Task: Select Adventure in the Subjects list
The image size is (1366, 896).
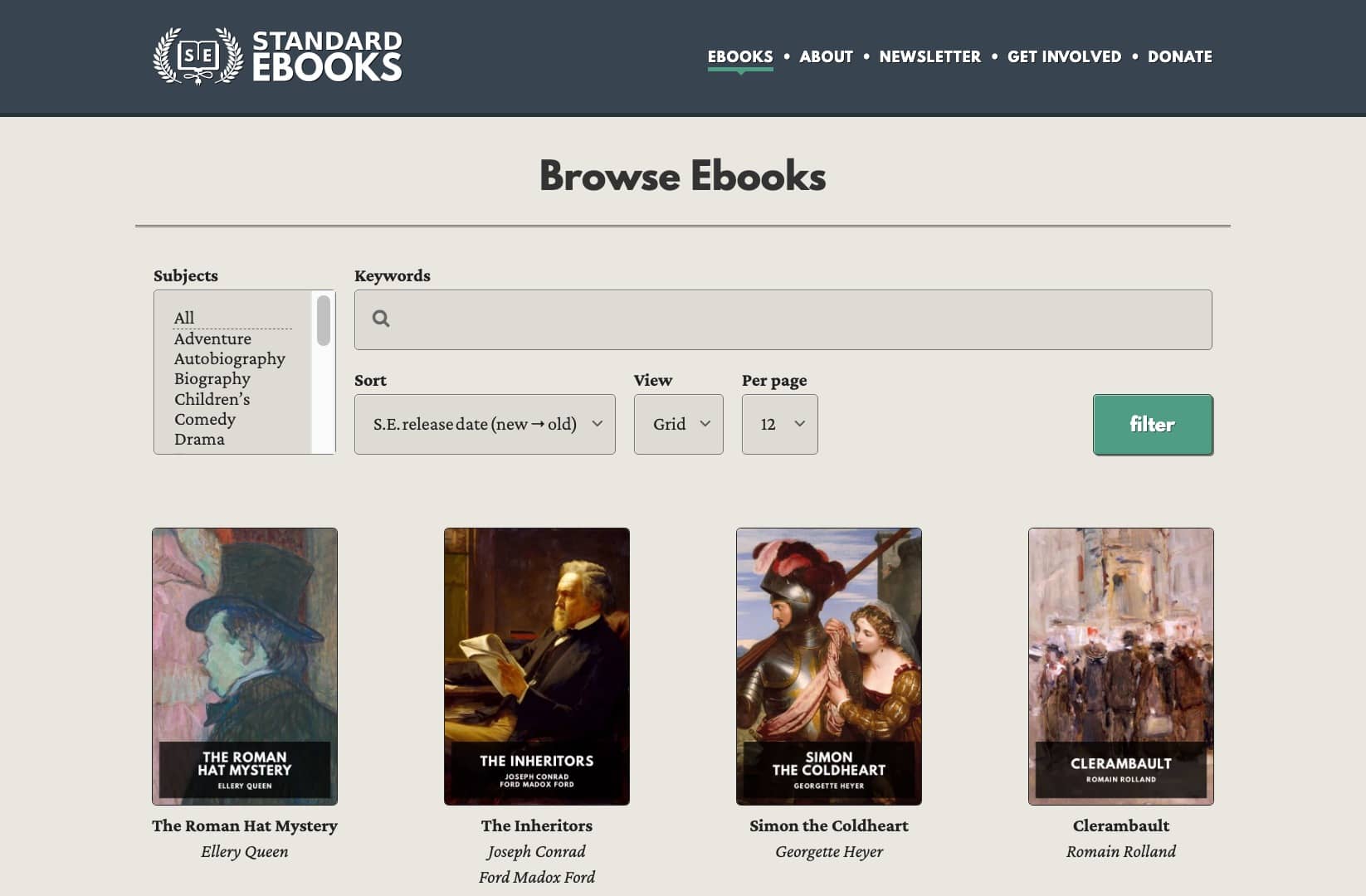Action: [x=212, y=338]
